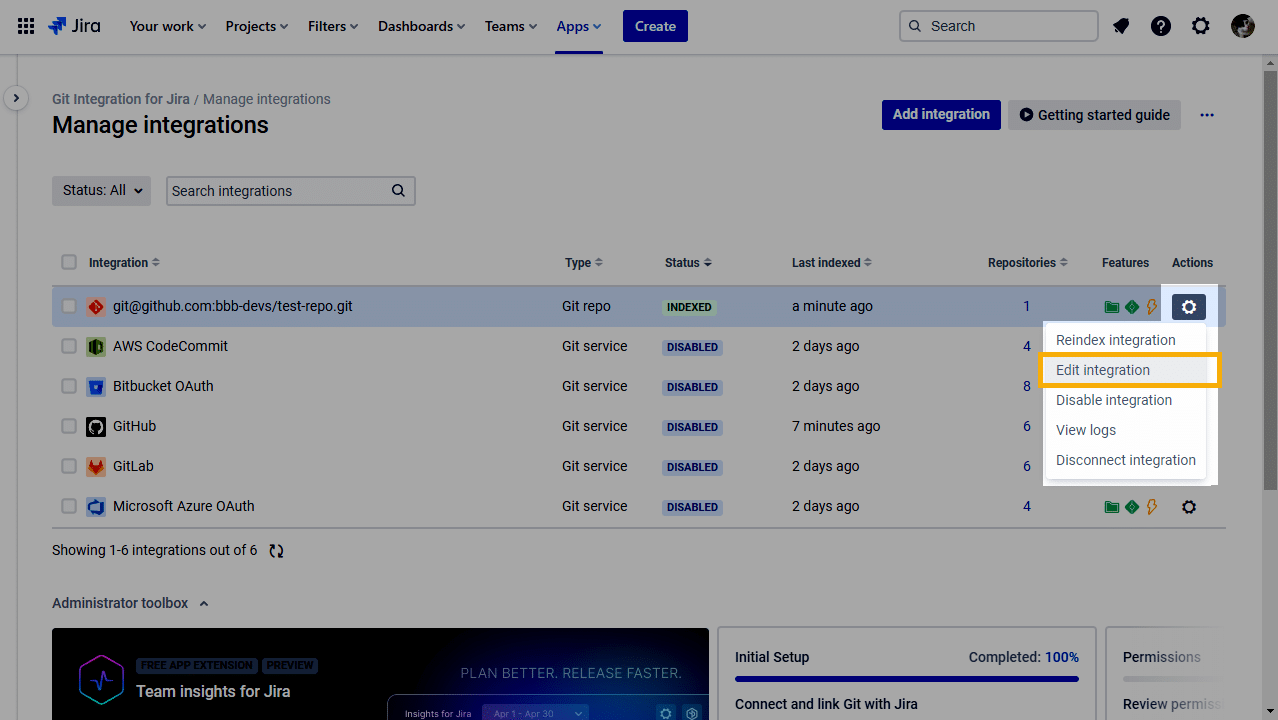Open the actions gear for Microsoft Azure OAuth
This screenshot has width=1278, height=720.
[x=1189, y=507]
